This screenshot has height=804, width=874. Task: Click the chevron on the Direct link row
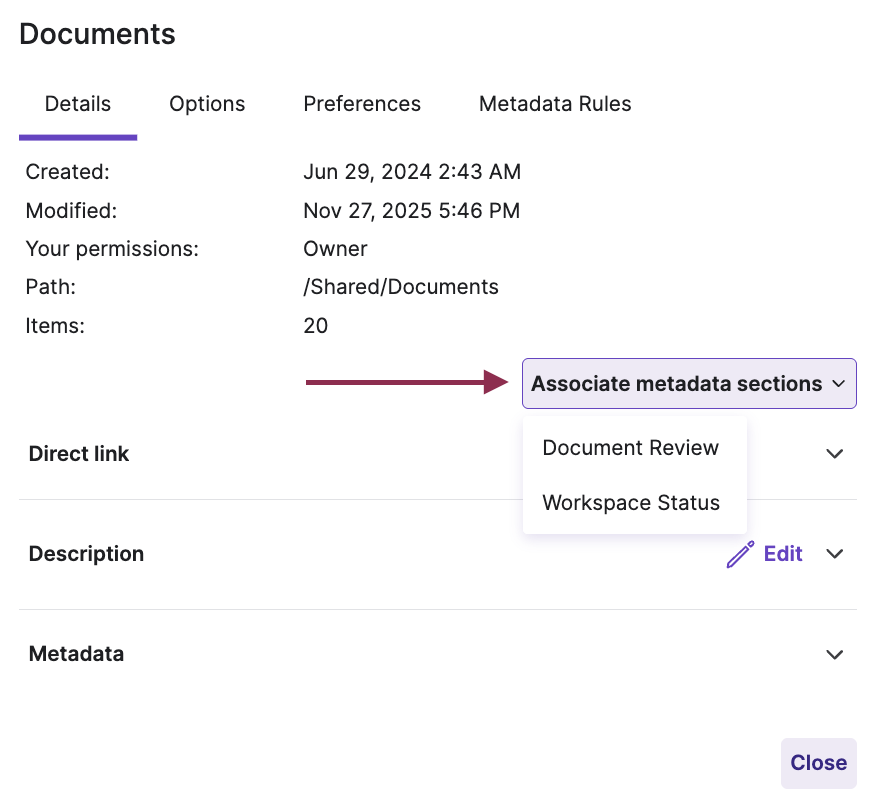click(835, 454)
